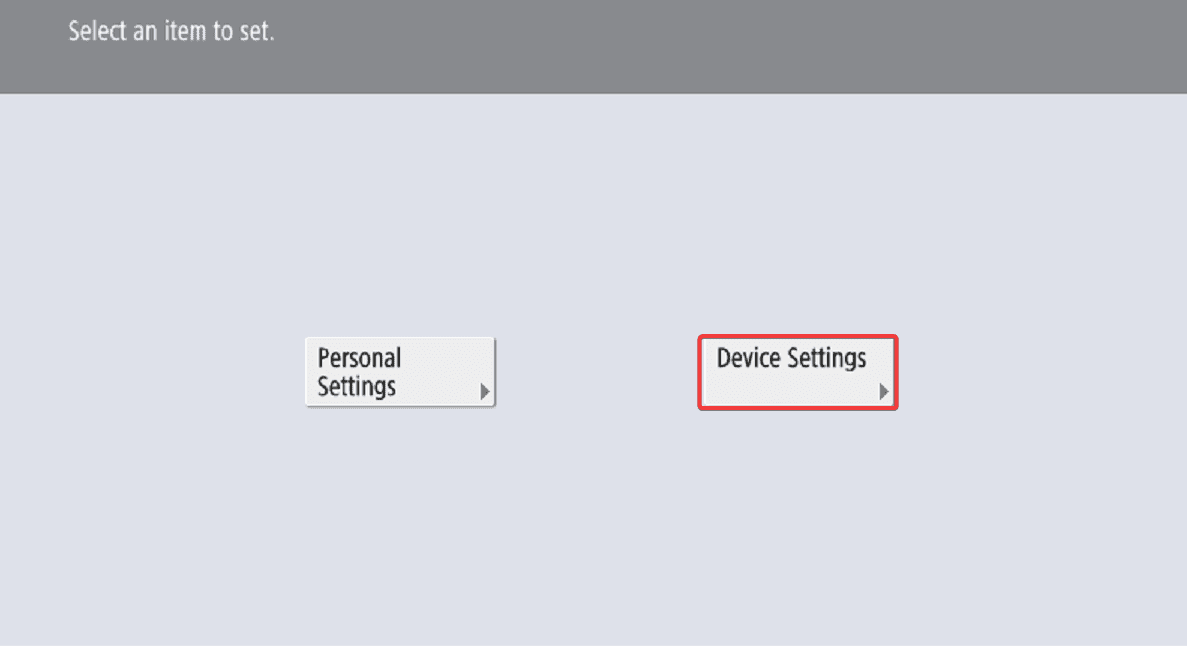Viewport: 1187px width, 646px height.
Task: Tap the word 'Personal' on the left button
Action: click(359, 358)
